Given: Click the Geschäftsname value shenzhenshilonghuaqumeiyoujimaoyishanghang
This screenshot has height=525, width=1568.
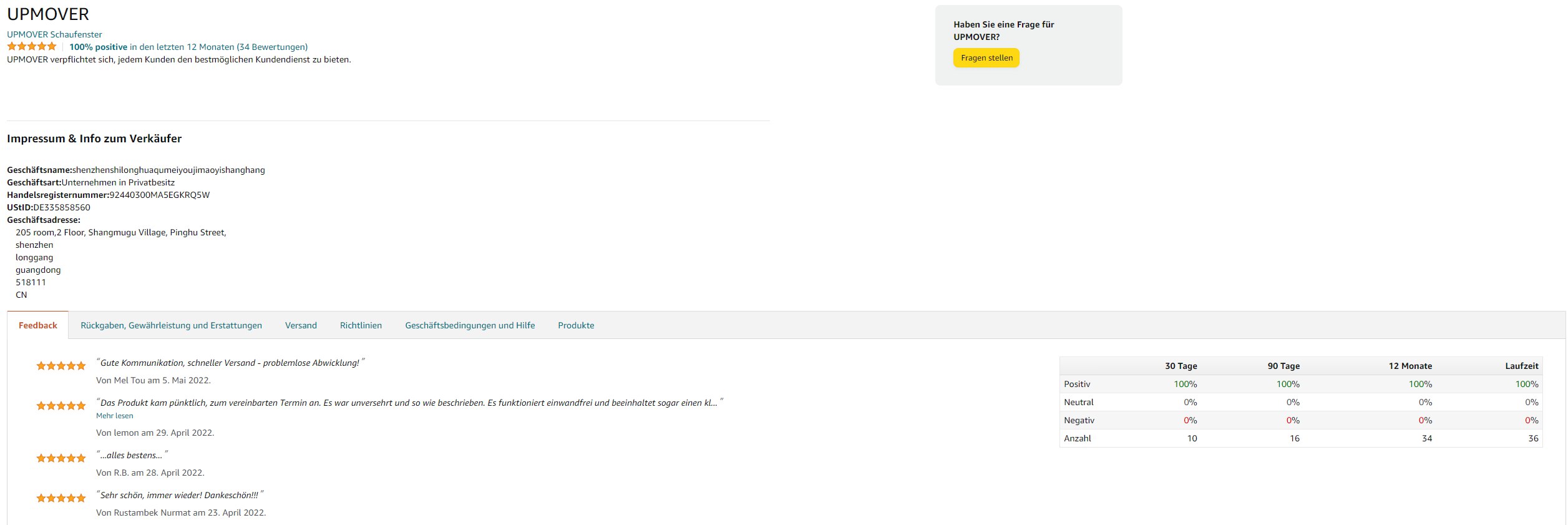Looking at the screenshot, I should tap(168, 170).
